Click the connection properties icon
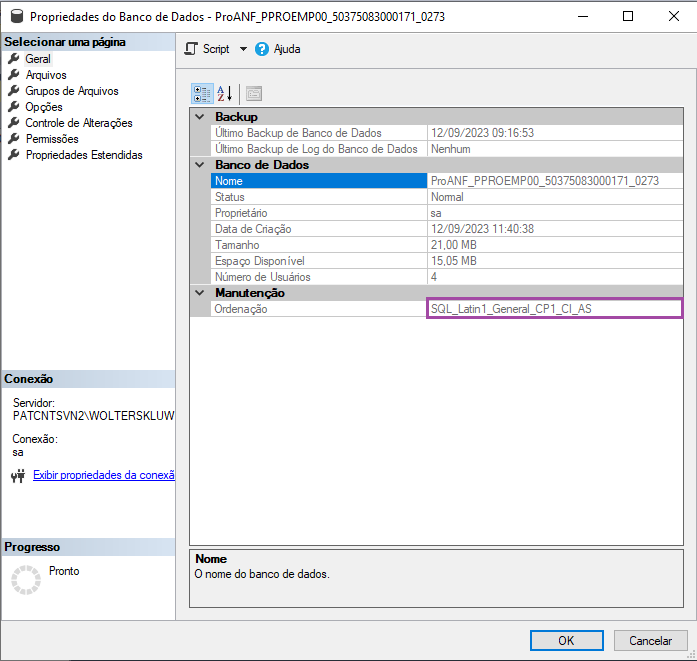 coord(17,476)
